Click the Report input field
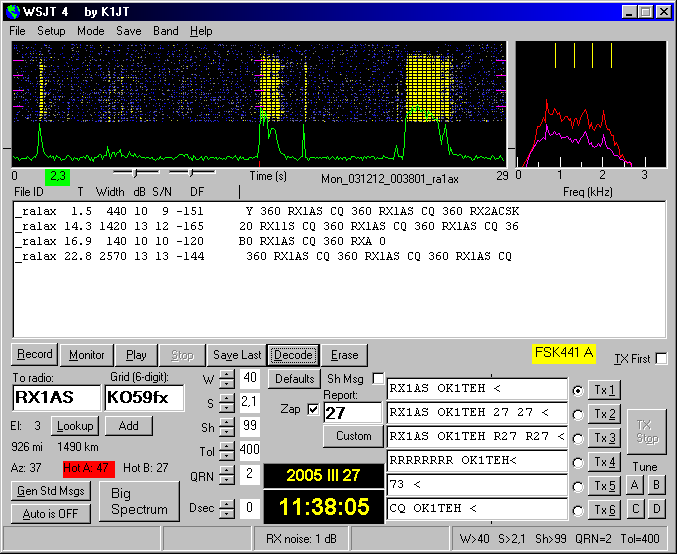Image resolution: width=677 pixels, height=554 pixels. coord(353,413)
